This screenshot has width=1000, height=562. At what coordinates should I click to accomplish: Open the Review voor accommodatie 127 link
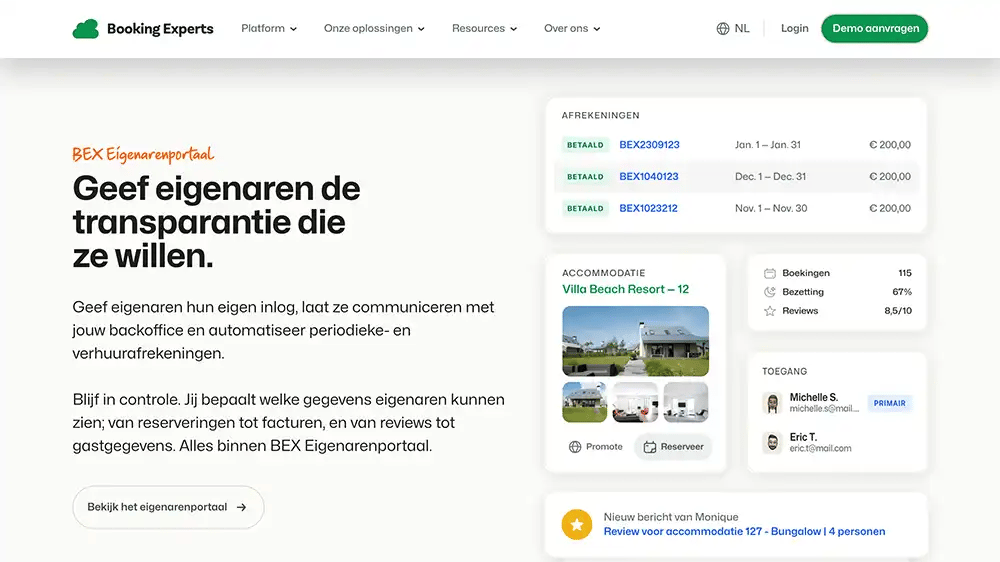pos(744,532)
